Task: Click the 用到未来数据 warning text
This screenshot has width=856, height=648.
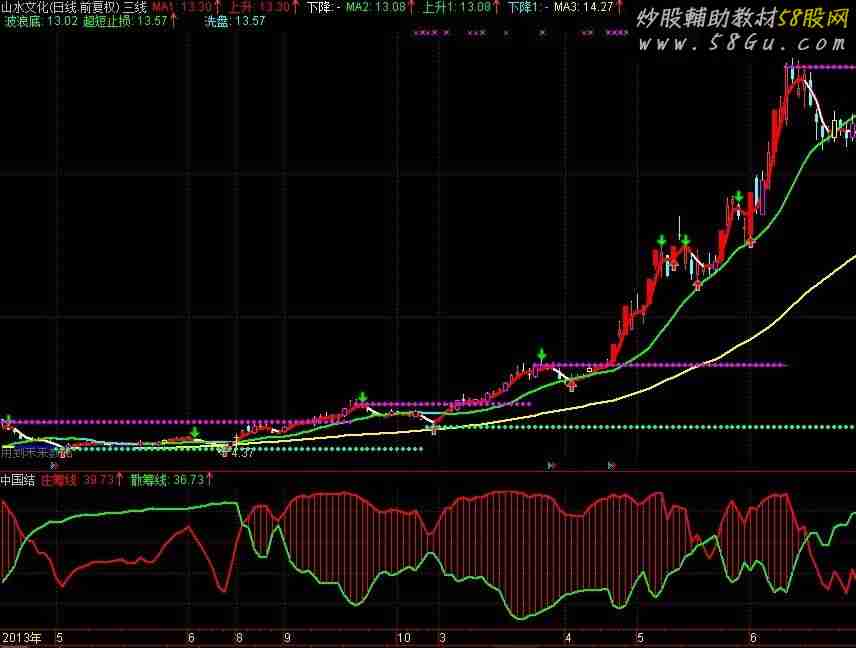Action: coord(28,453)
